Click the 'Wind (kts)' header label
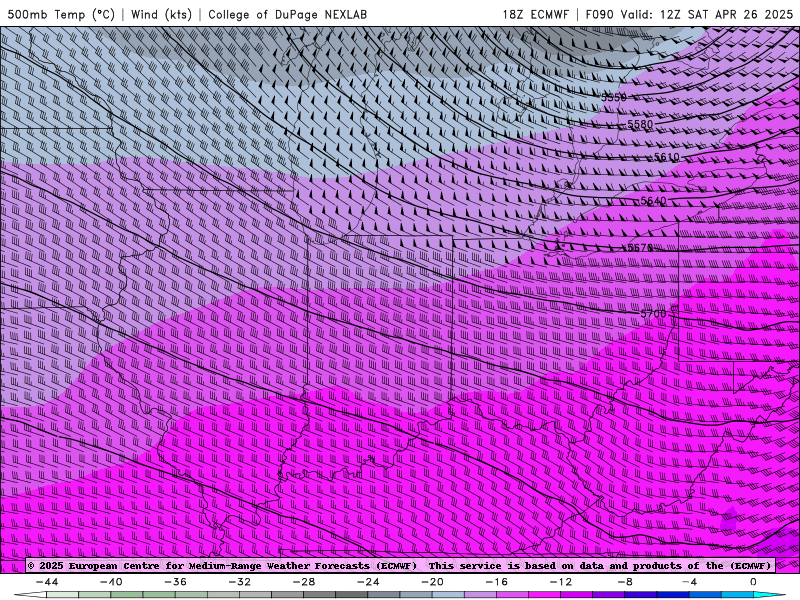Screen dimensions: 800x600 [x=161, y=14]
